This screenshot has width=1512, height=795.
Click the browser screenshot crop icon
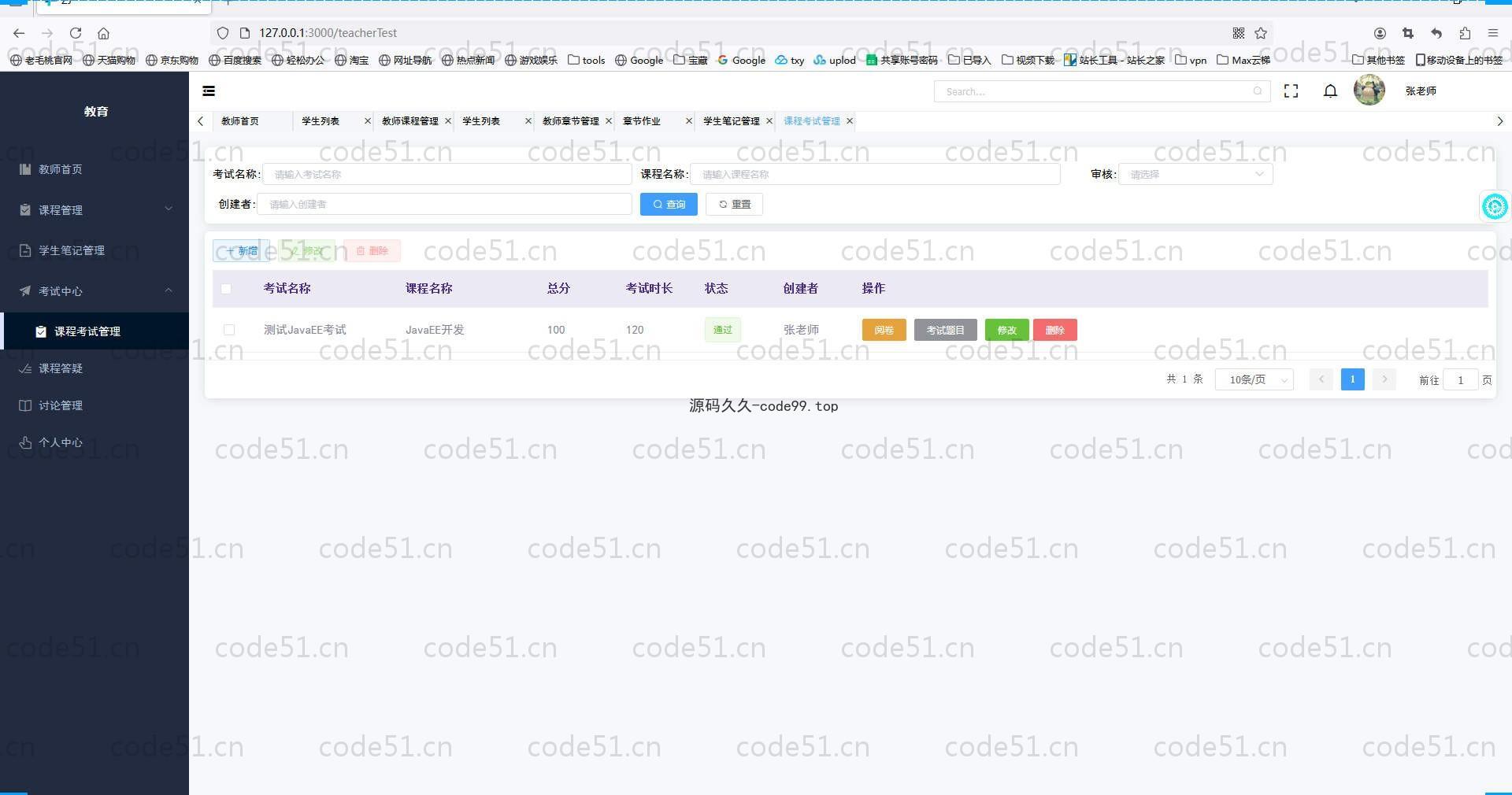click(1408, 33)
